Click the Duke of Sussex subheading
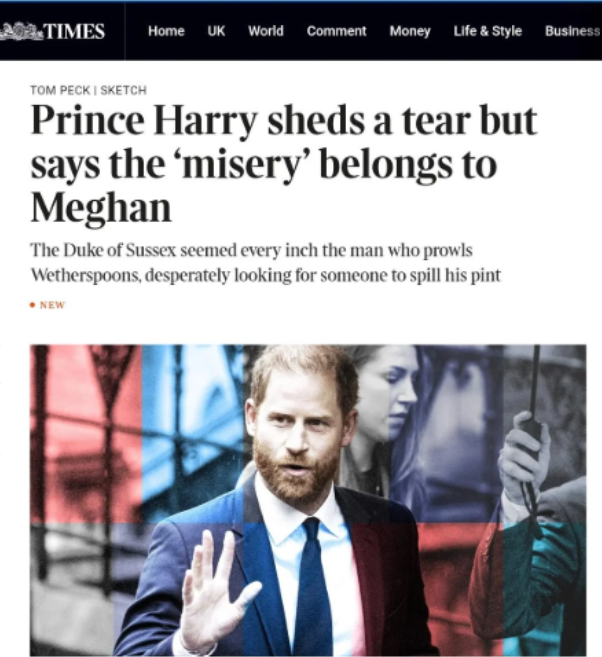Image resolution: width=602 pixels, height=657 pixels. coord(266,263)
